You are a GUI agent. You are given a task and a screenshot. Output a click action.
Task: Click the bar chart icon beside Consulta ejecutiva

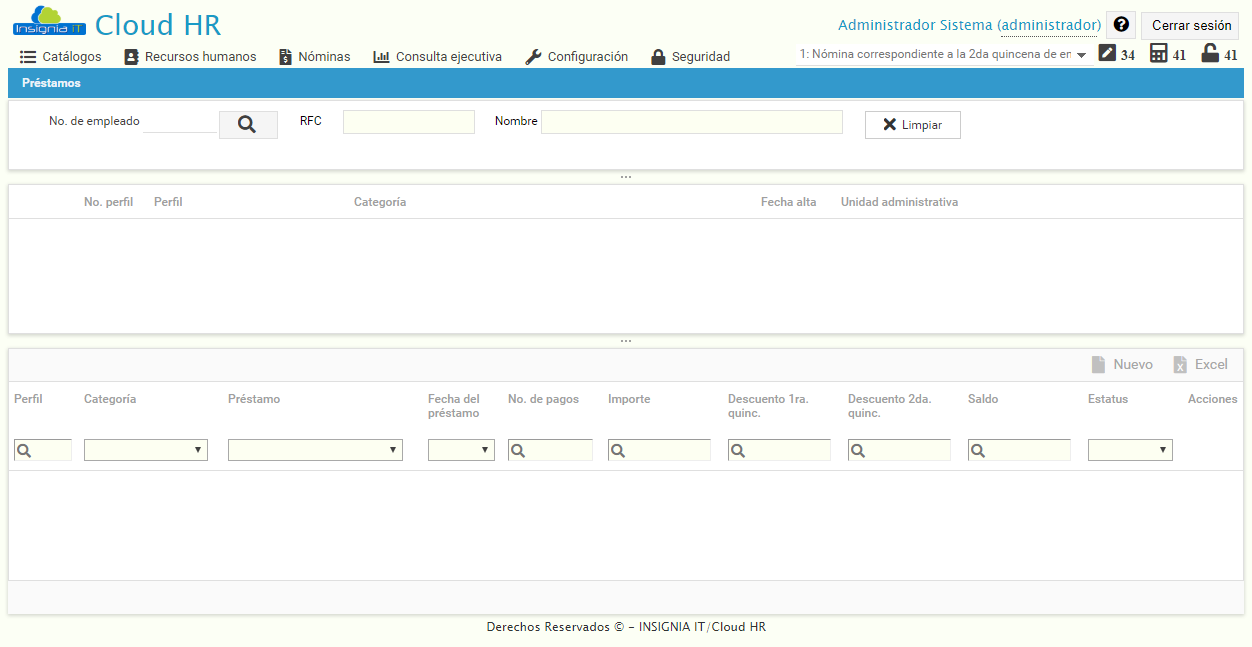380,57
